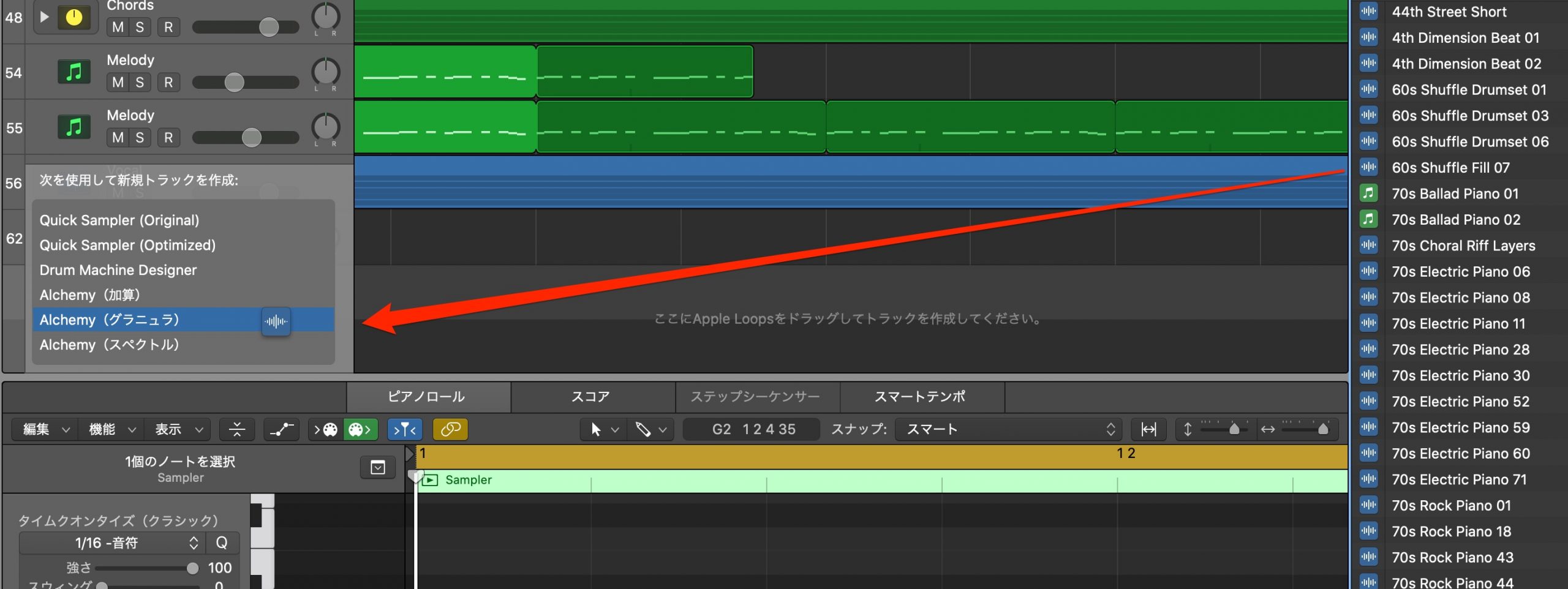1568x589 pixels.
Task: Click the horizontal auto-zoom fit icon
Action: pyautogui.click(x=1149, y=429)
